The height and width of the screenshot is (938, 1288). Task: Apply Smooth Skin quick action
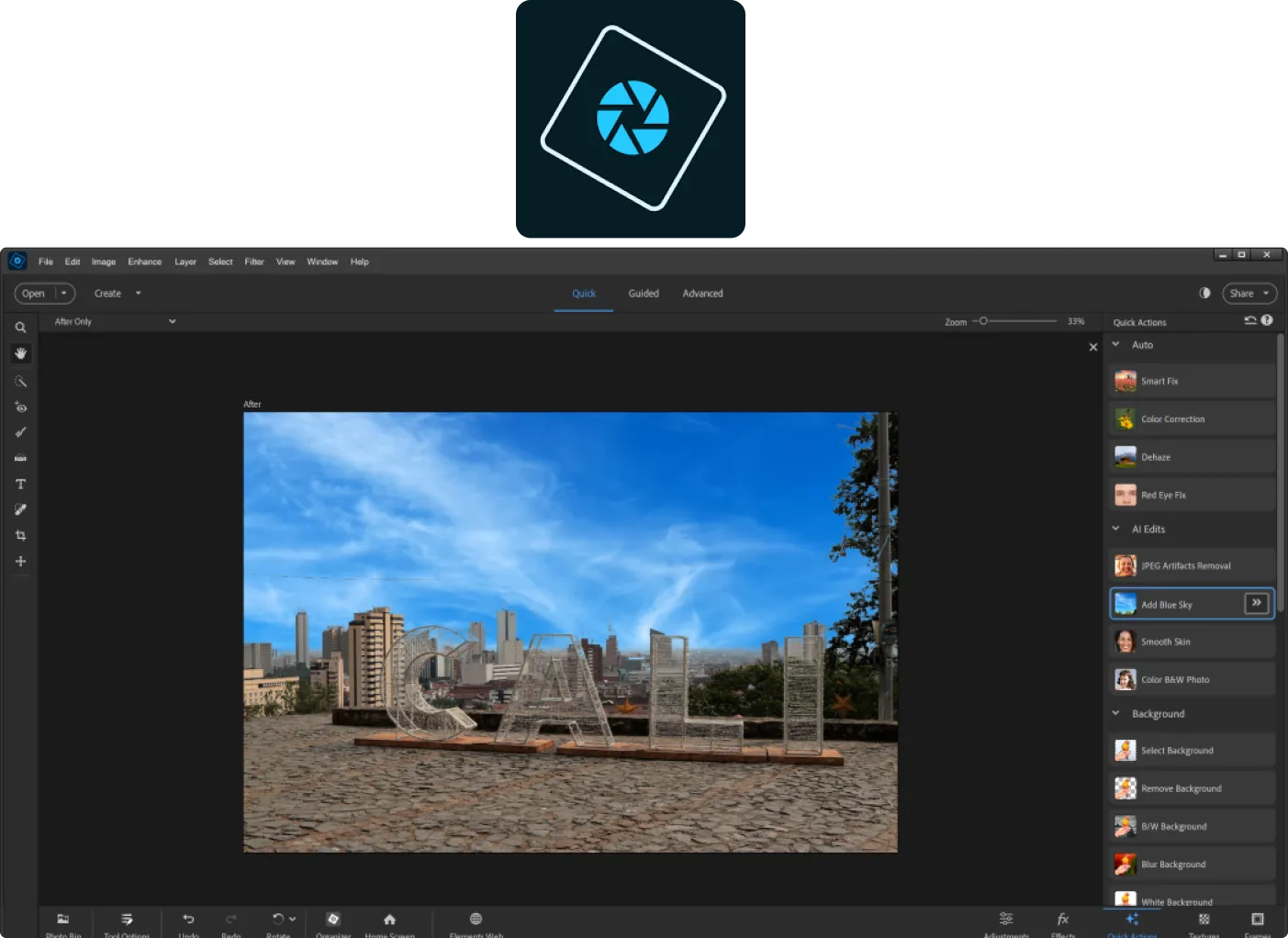pyautogui.click(x=1192, y=642)
